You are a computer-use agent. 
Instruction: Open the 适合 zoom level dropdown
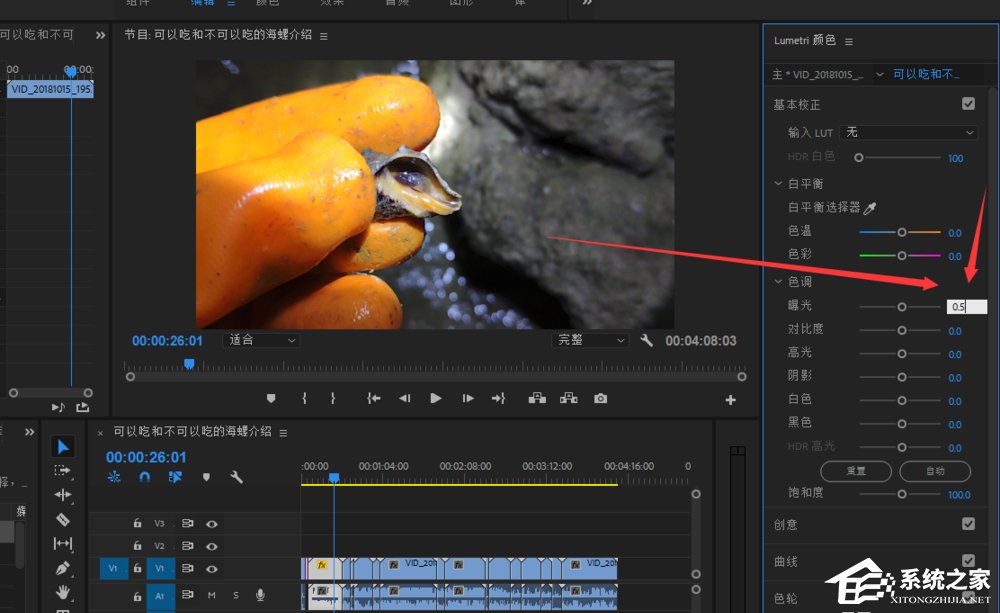tap(260, 340)
